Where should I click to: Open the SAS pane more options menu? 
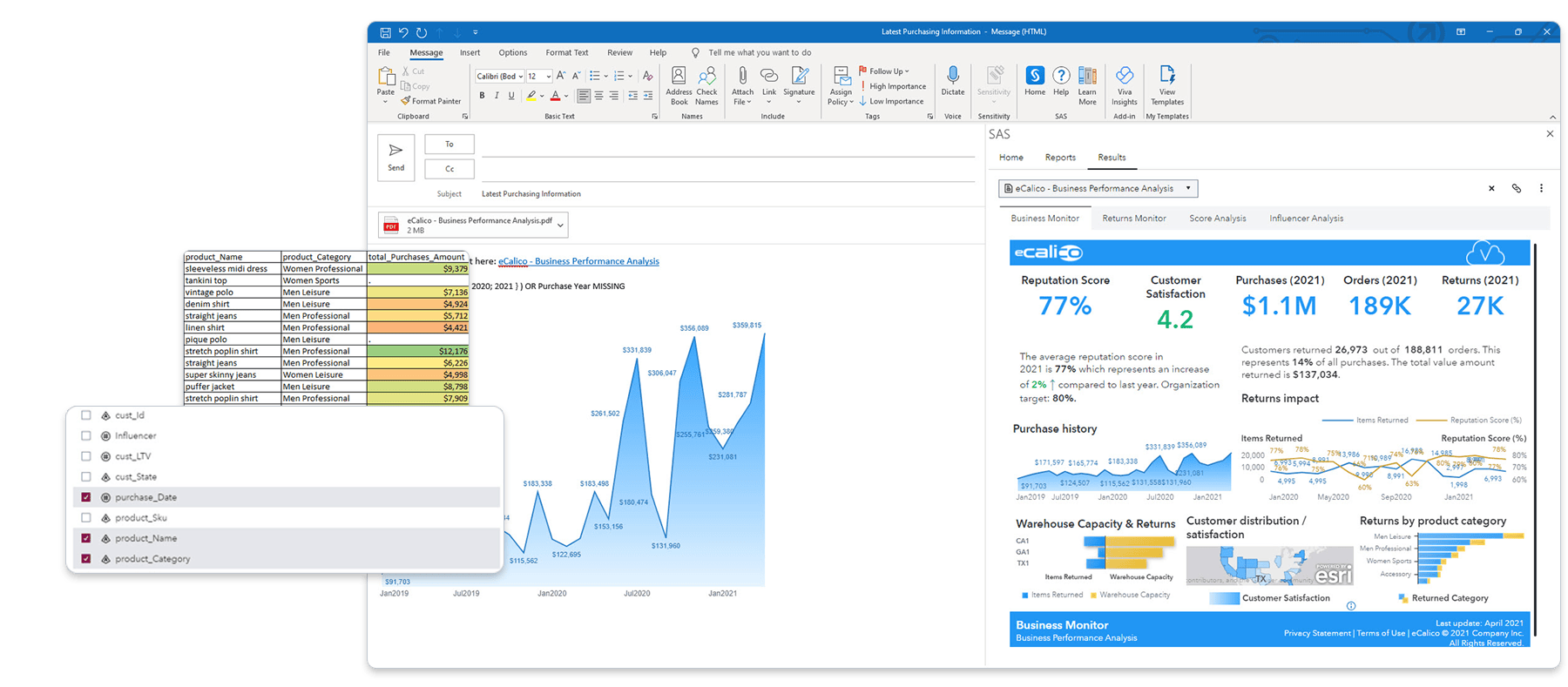click(1541, 188)
